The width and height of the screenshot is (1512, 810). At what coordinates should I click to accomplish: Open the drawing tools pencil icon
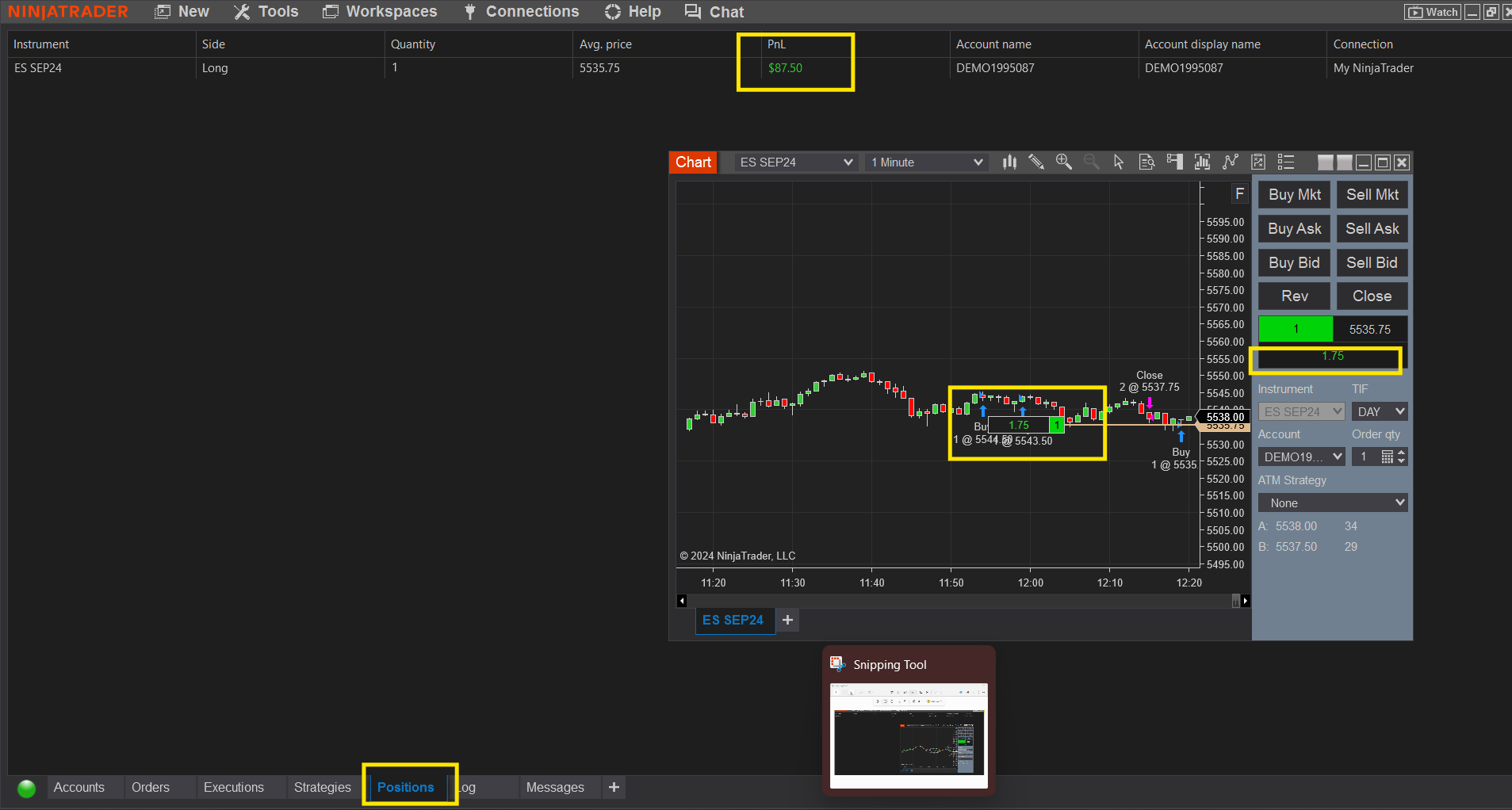(x=1036, y=162)
